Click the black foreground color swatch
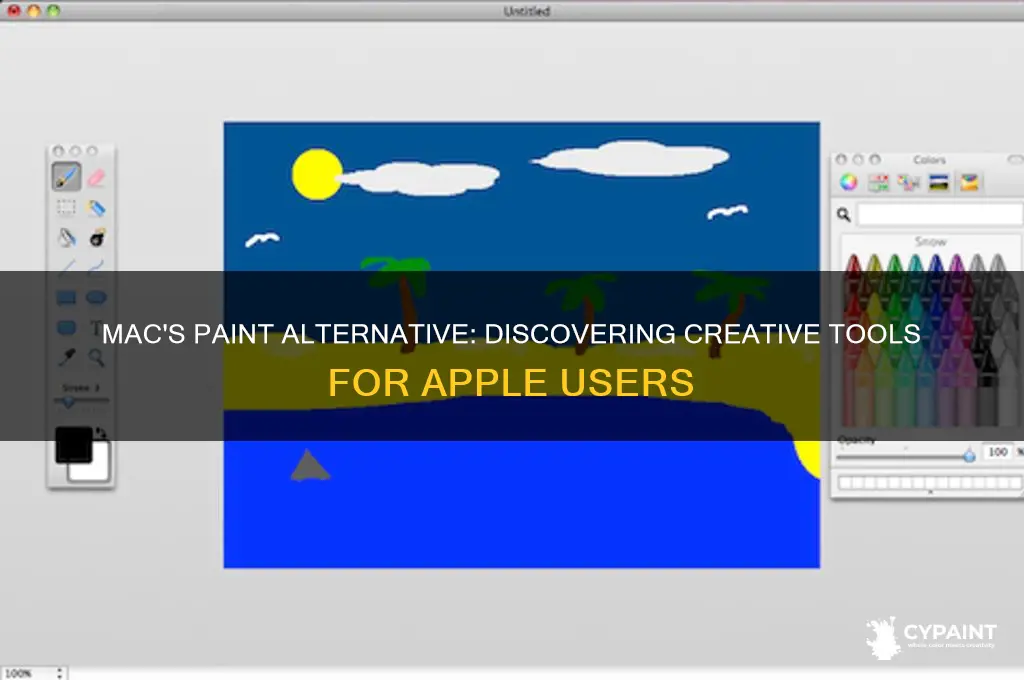 73,444
